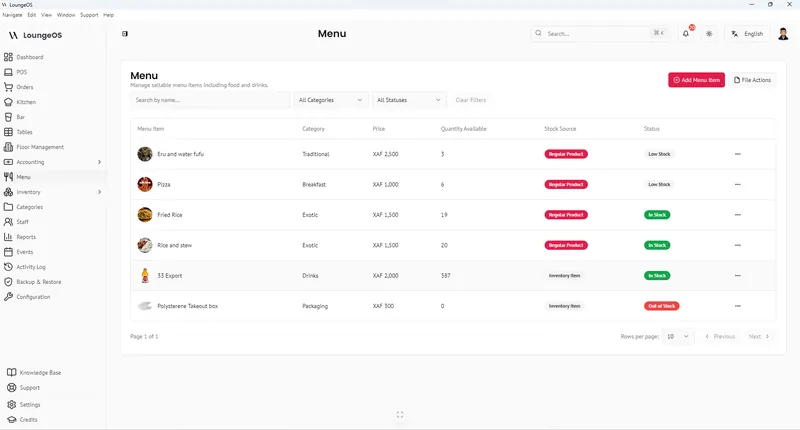Screen dimensions: 800x430
Task: Open the File Actions dropdown button
Action: tap(752, 80)
